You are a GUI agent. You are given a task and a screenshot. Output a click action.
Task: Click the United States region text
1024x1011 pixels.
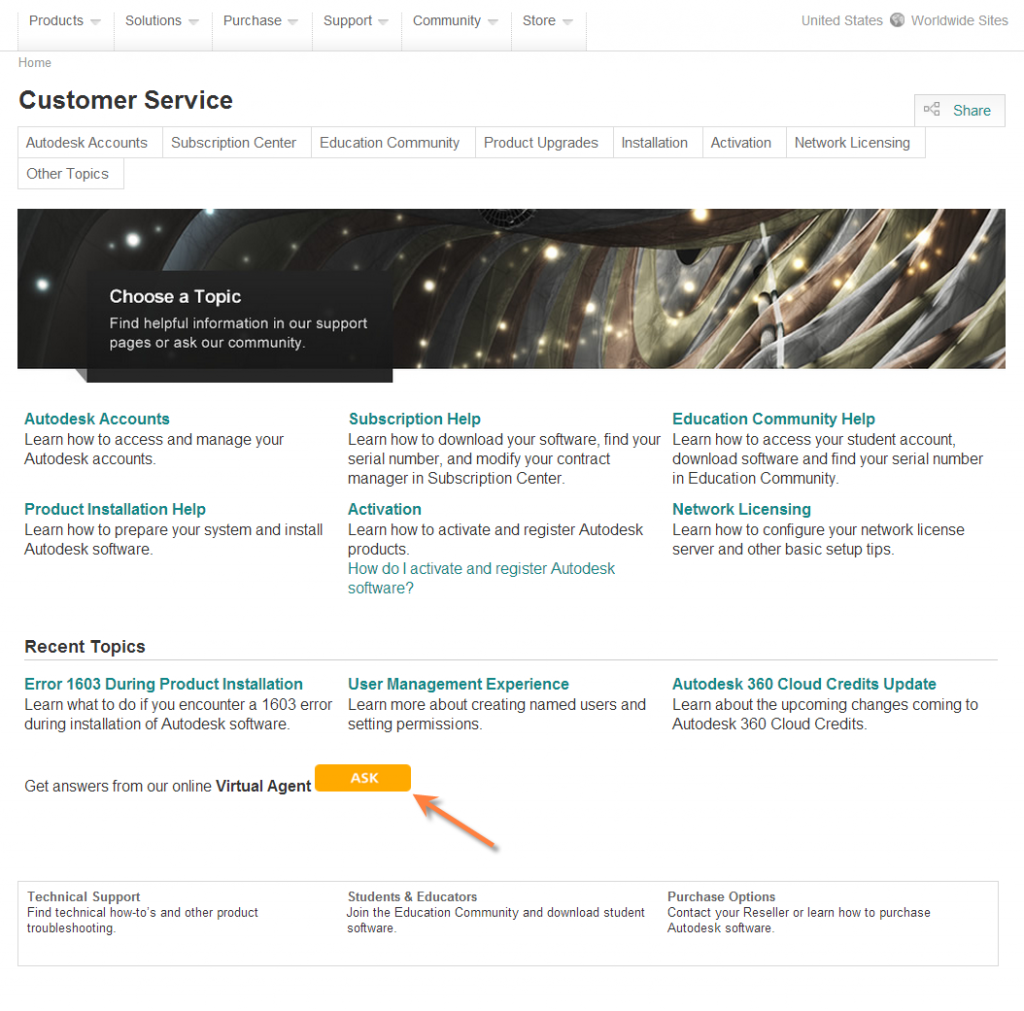[x=842, y=20]
